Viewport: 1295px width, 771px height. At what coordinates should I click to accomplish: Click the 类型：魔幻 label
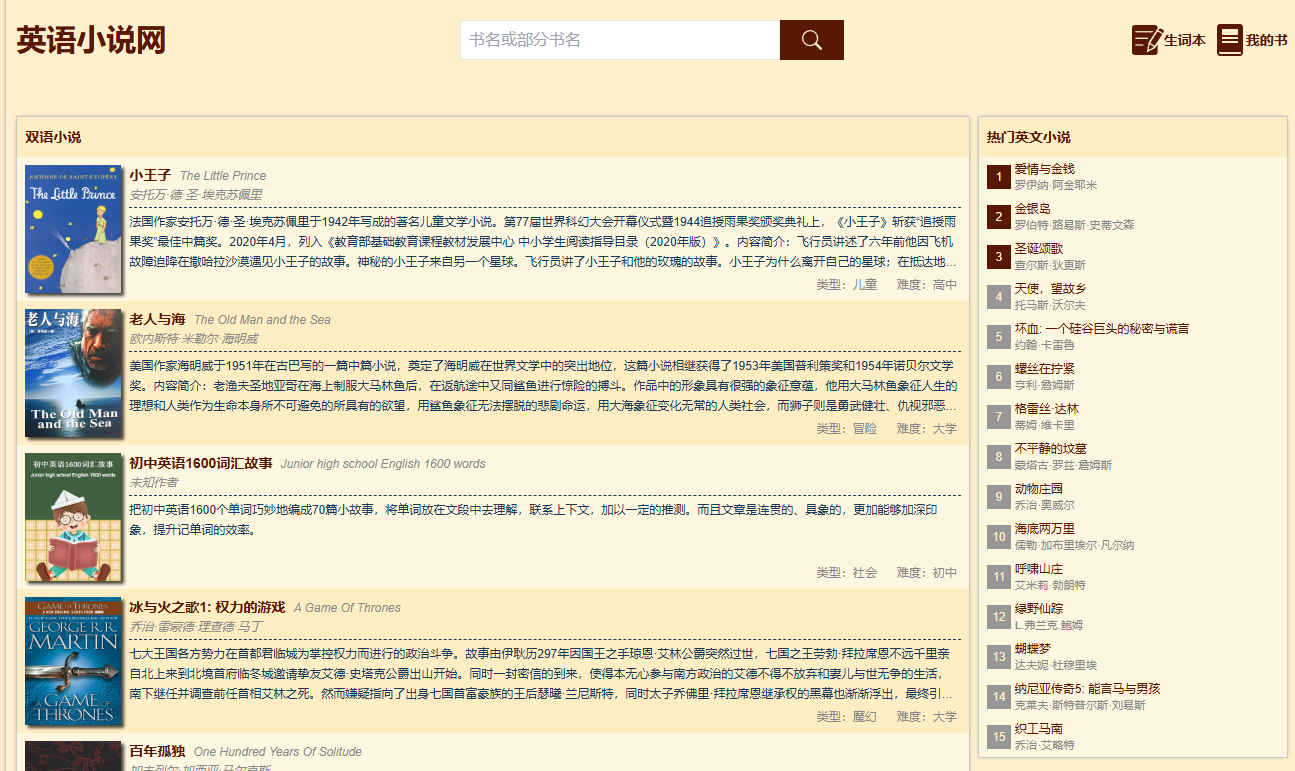tap(846, 717)
